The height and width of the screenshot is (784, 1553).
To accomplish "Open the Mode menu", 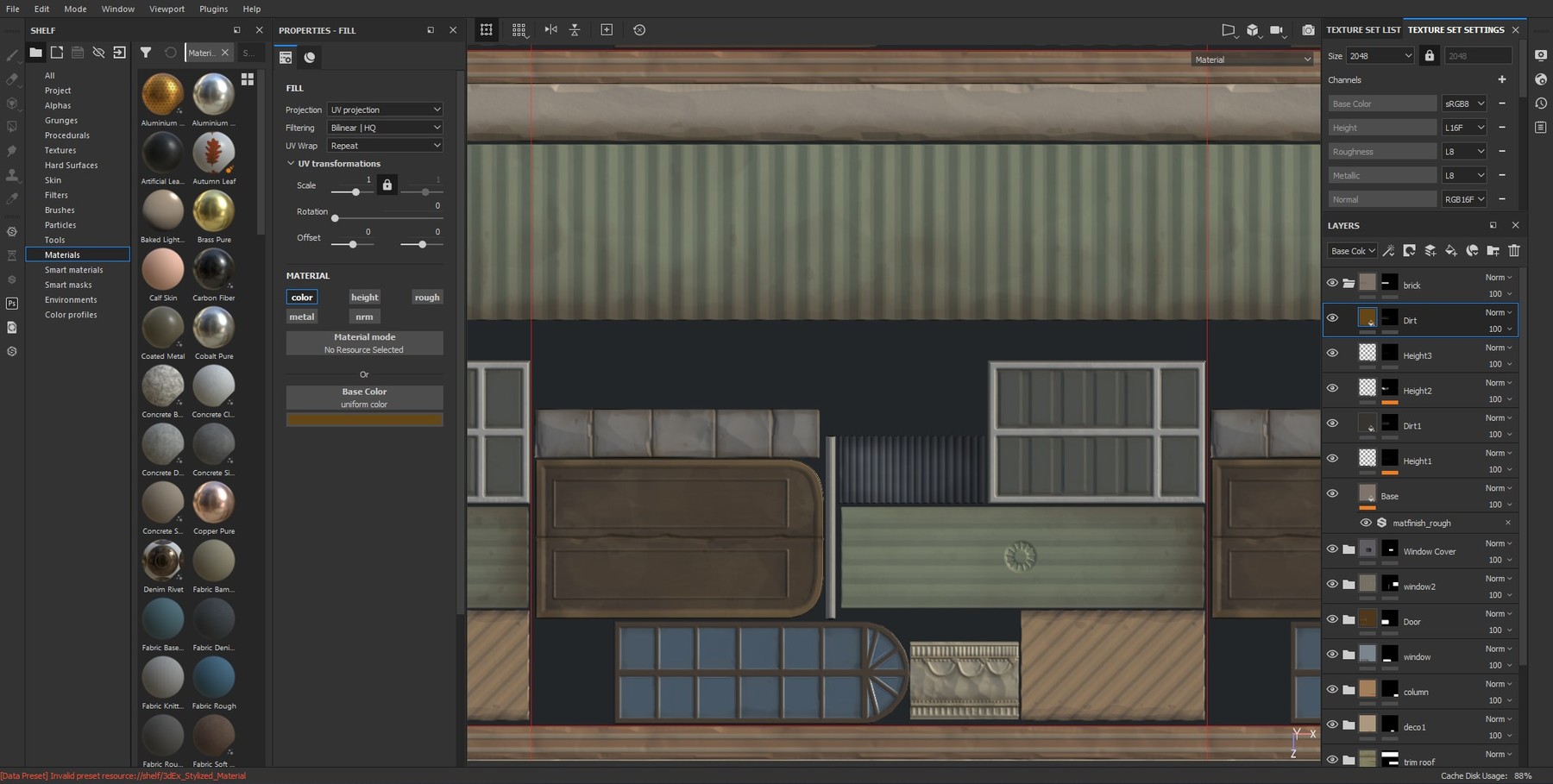I will (x=75, y=9).
